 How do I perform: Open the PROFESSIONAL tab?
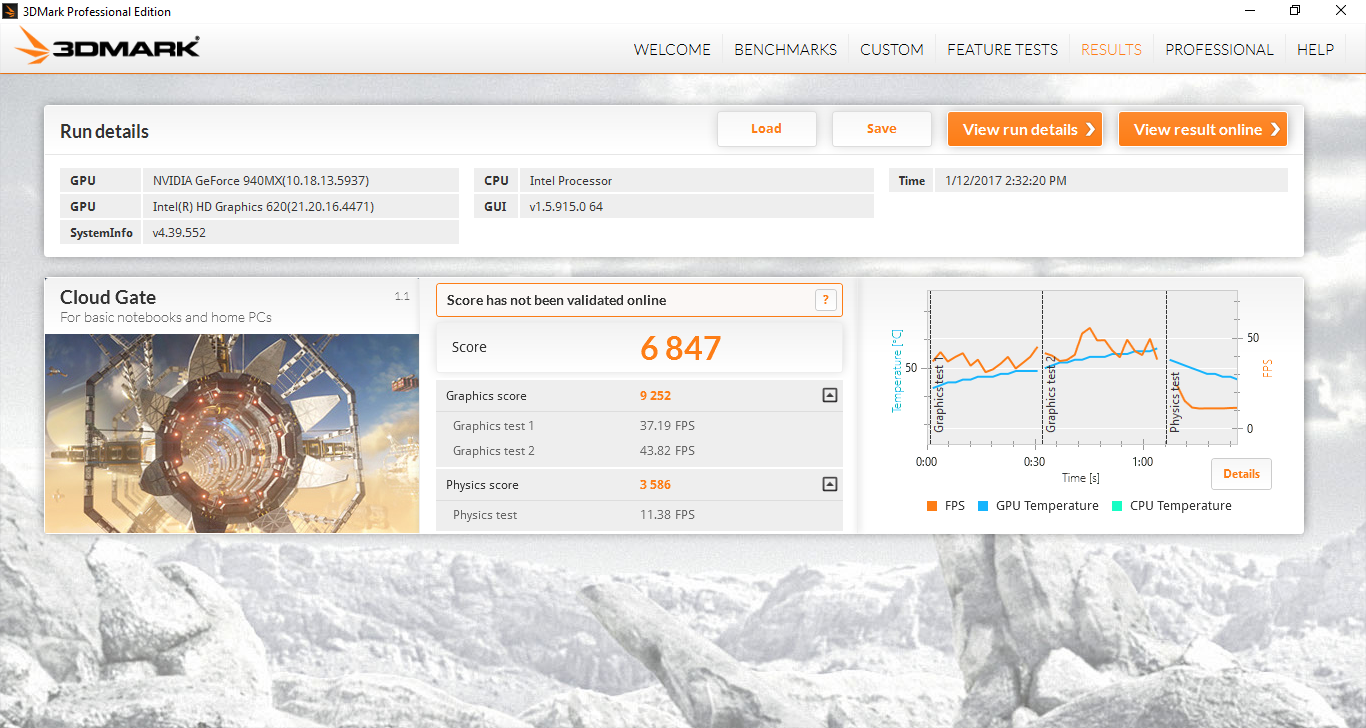(1219, 49)
